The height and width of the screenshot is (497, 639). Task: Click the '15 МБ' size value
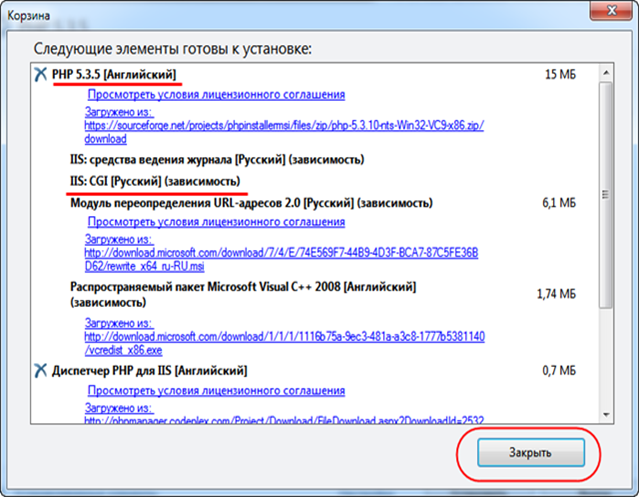point(560,75)
